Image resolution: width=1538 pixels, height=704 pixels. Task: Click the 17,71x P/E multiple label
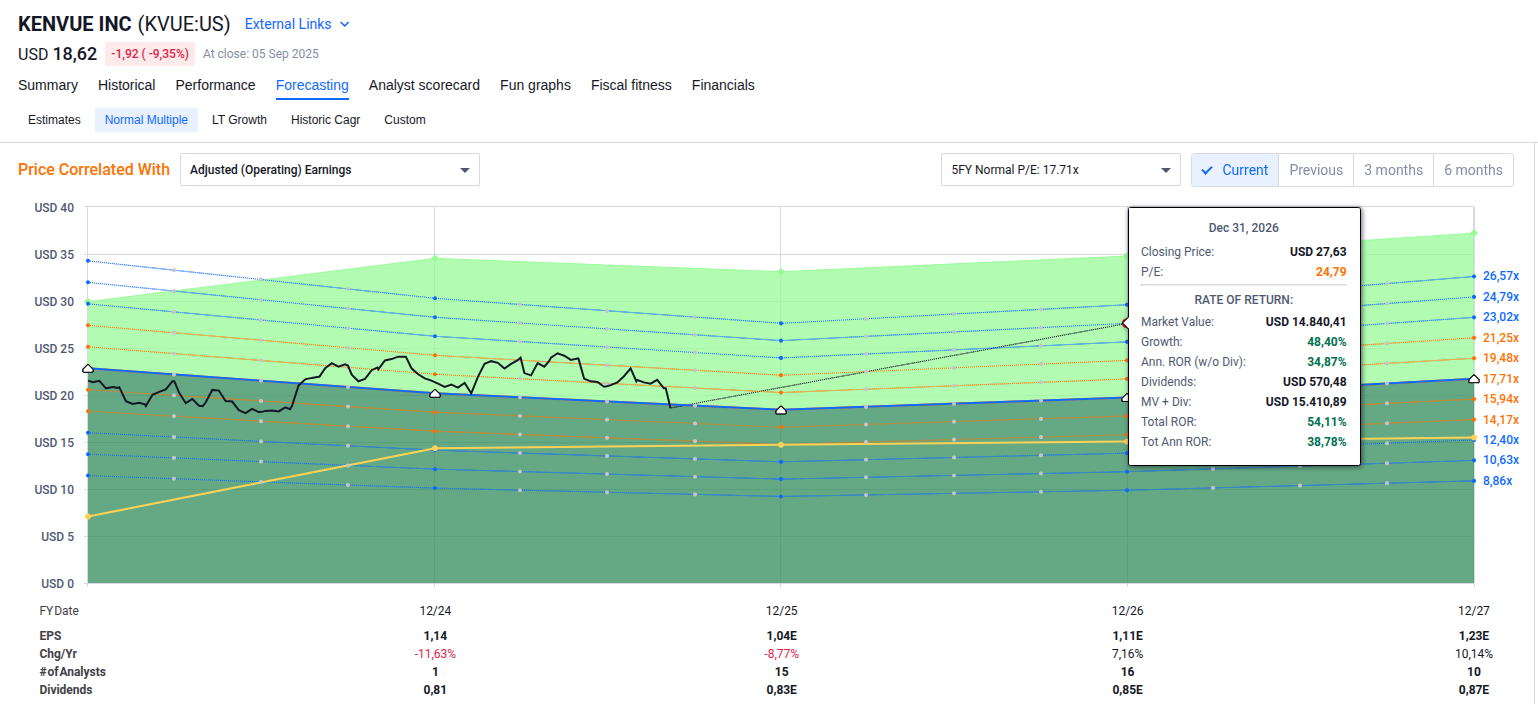tap(1501, 379)
